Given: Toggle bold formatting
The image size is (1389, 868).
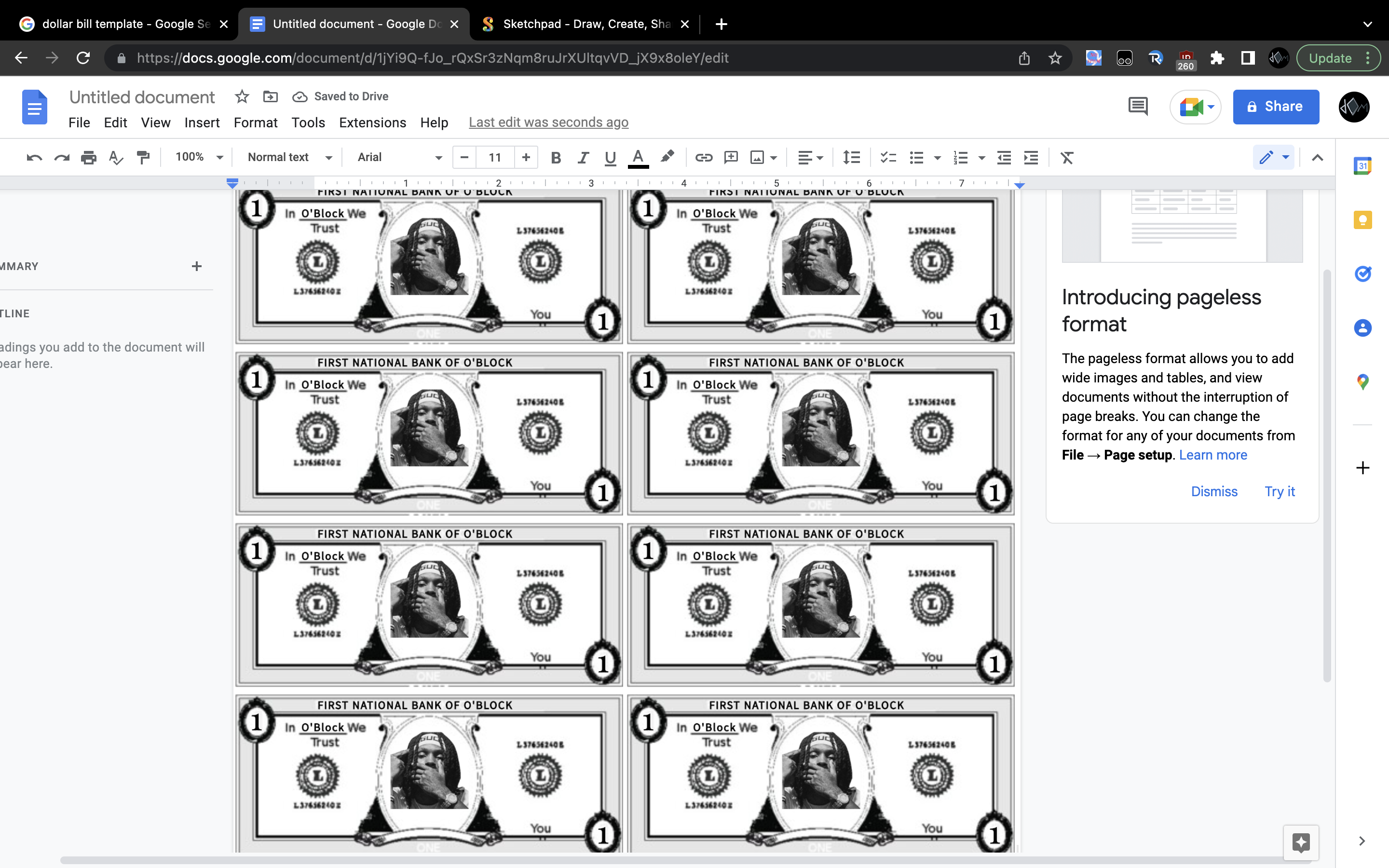Looking at the screenshot, I should tap(555, 157).
